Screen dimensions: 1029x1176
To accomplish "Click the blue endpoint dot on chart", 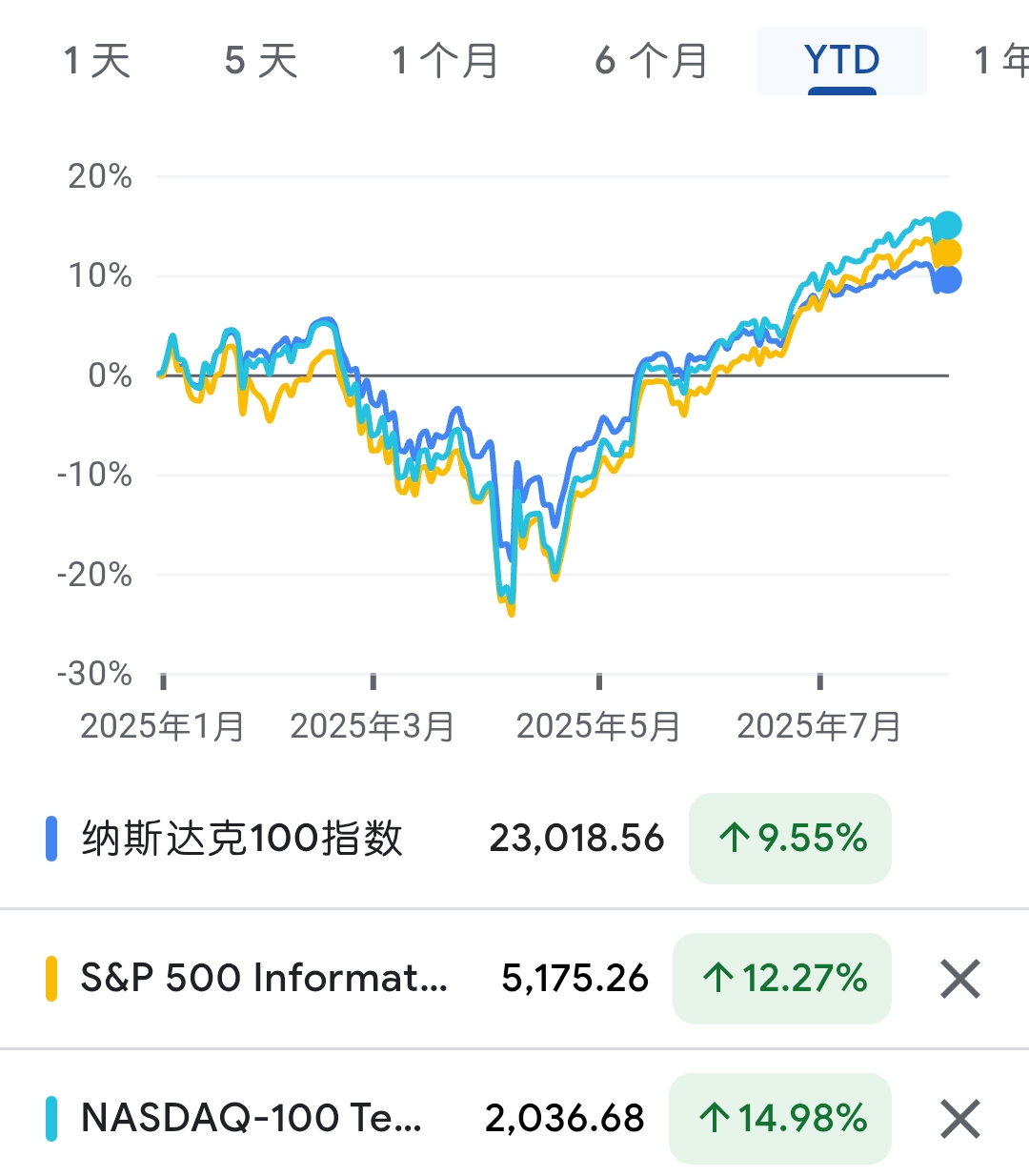I will pyautogui.click(x=947, y=279).
